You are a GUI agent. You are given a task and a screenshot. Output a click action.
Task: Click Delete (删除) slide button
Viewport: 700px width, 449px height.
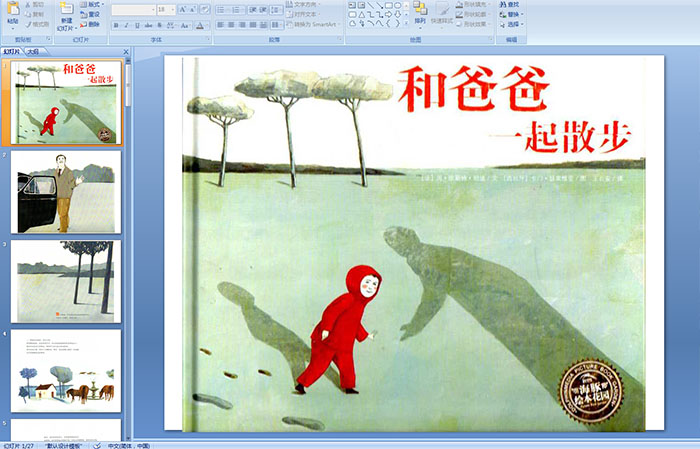(90, 24)
